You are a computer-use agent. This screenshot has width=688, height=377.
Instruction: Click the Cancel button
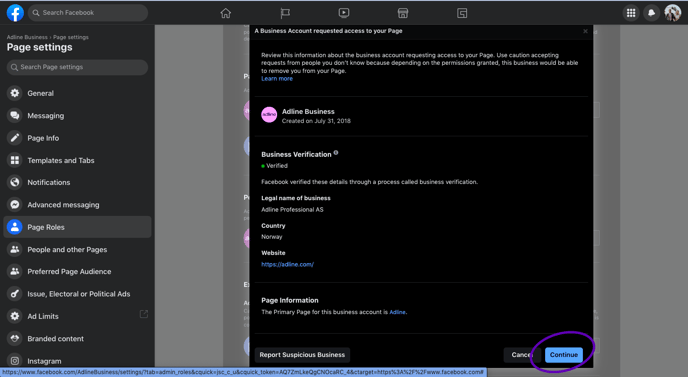pos(522,355)
